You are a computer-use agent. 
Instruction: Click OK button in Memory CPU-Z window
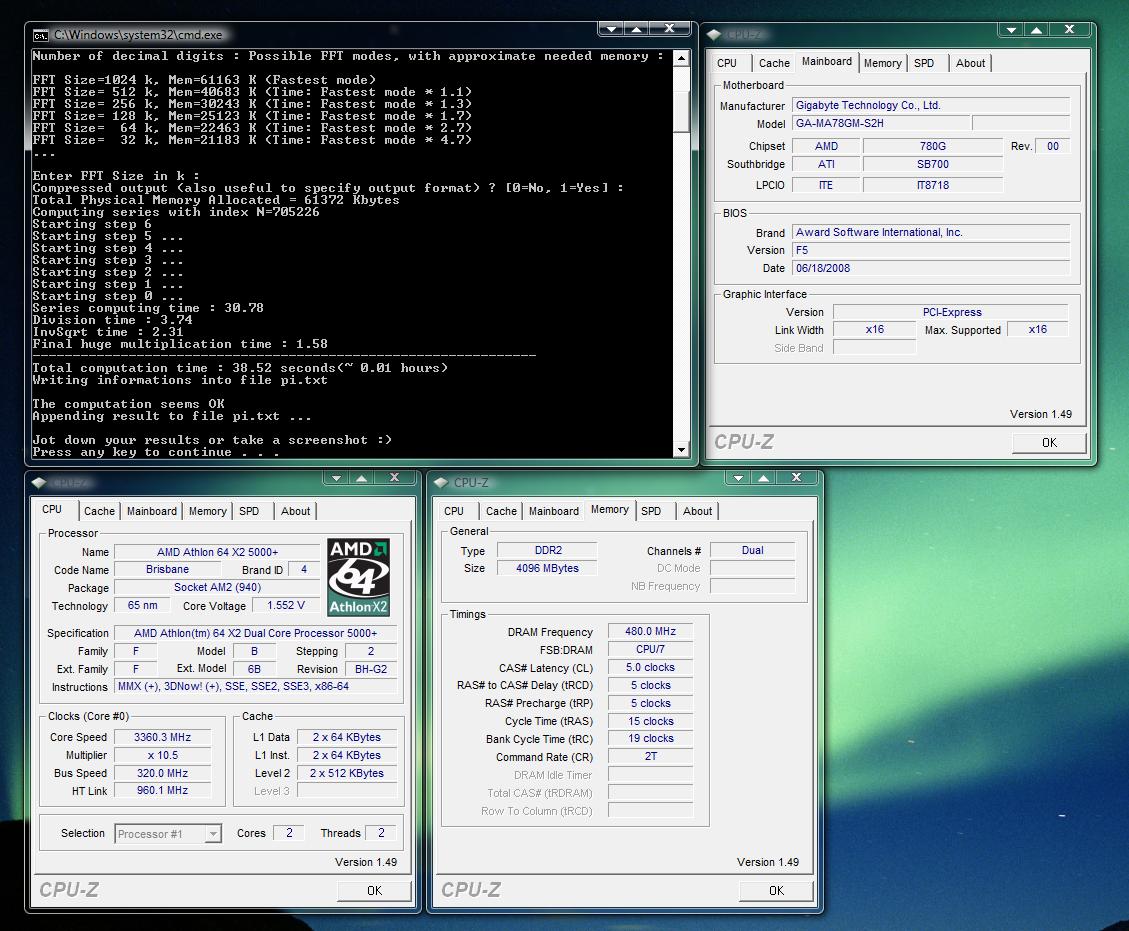click(776, 891)
